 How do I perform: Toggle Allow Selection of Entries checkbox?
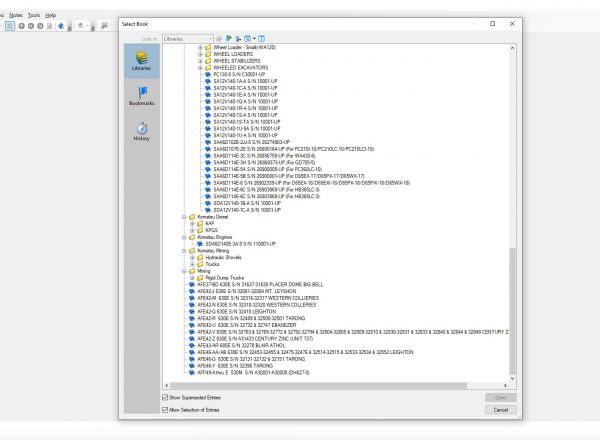pos(165,410)
